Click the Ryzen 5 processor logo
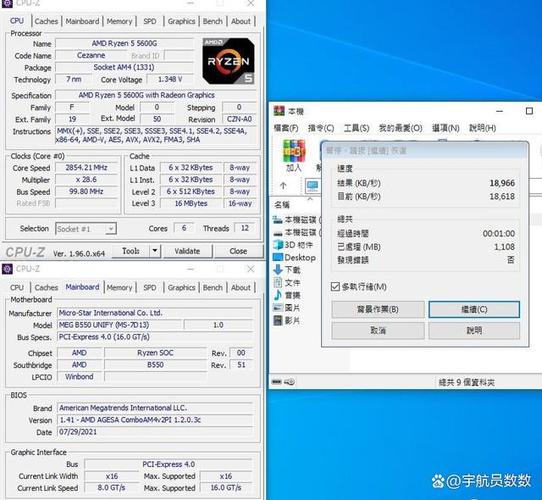This screenshot has height=500, width=542. (228, 61)
